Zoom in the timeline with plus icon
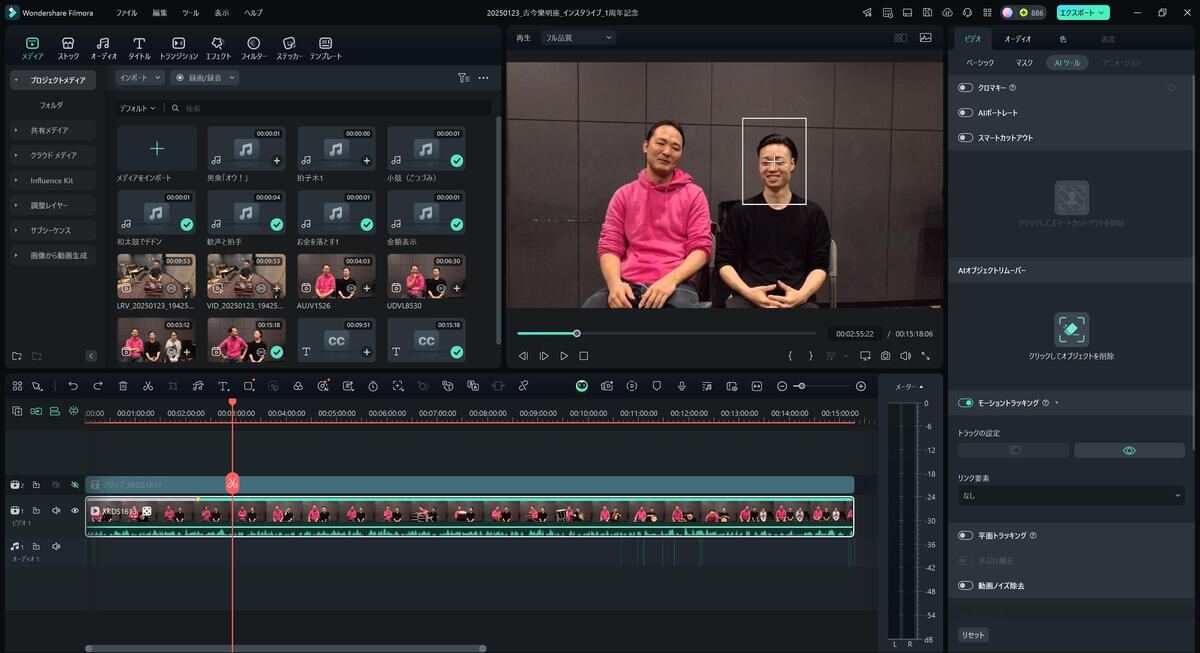The height and width of the screenshot is (653, 1200). click(x=861, y=386)
